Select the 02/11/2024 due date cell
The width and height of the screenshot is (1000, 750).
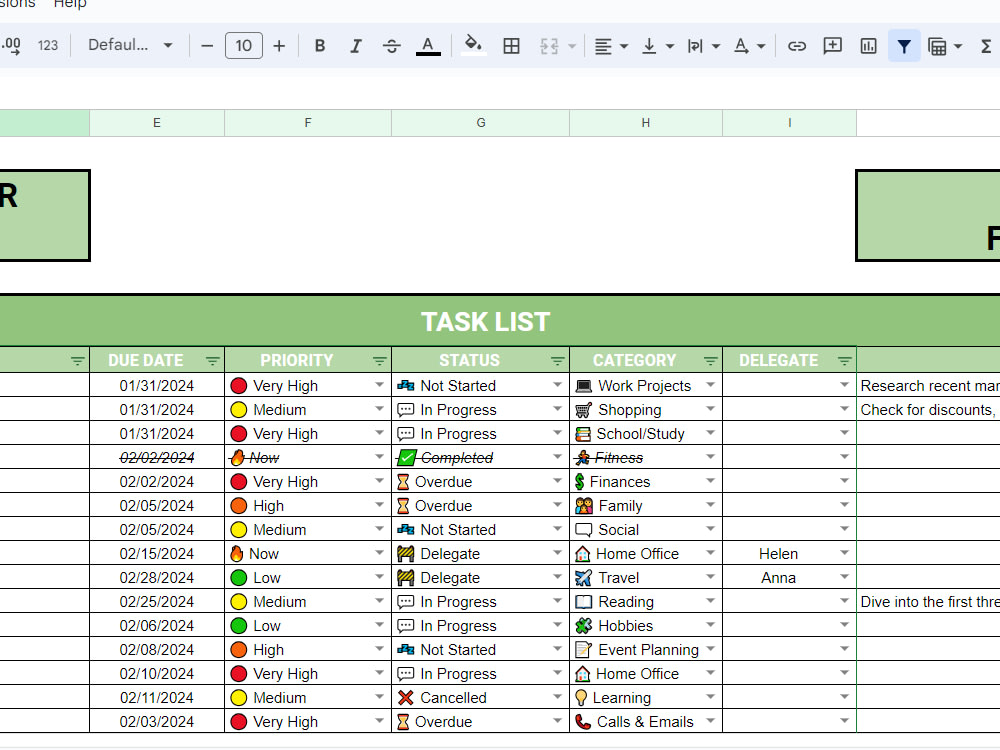pos(157,698)
